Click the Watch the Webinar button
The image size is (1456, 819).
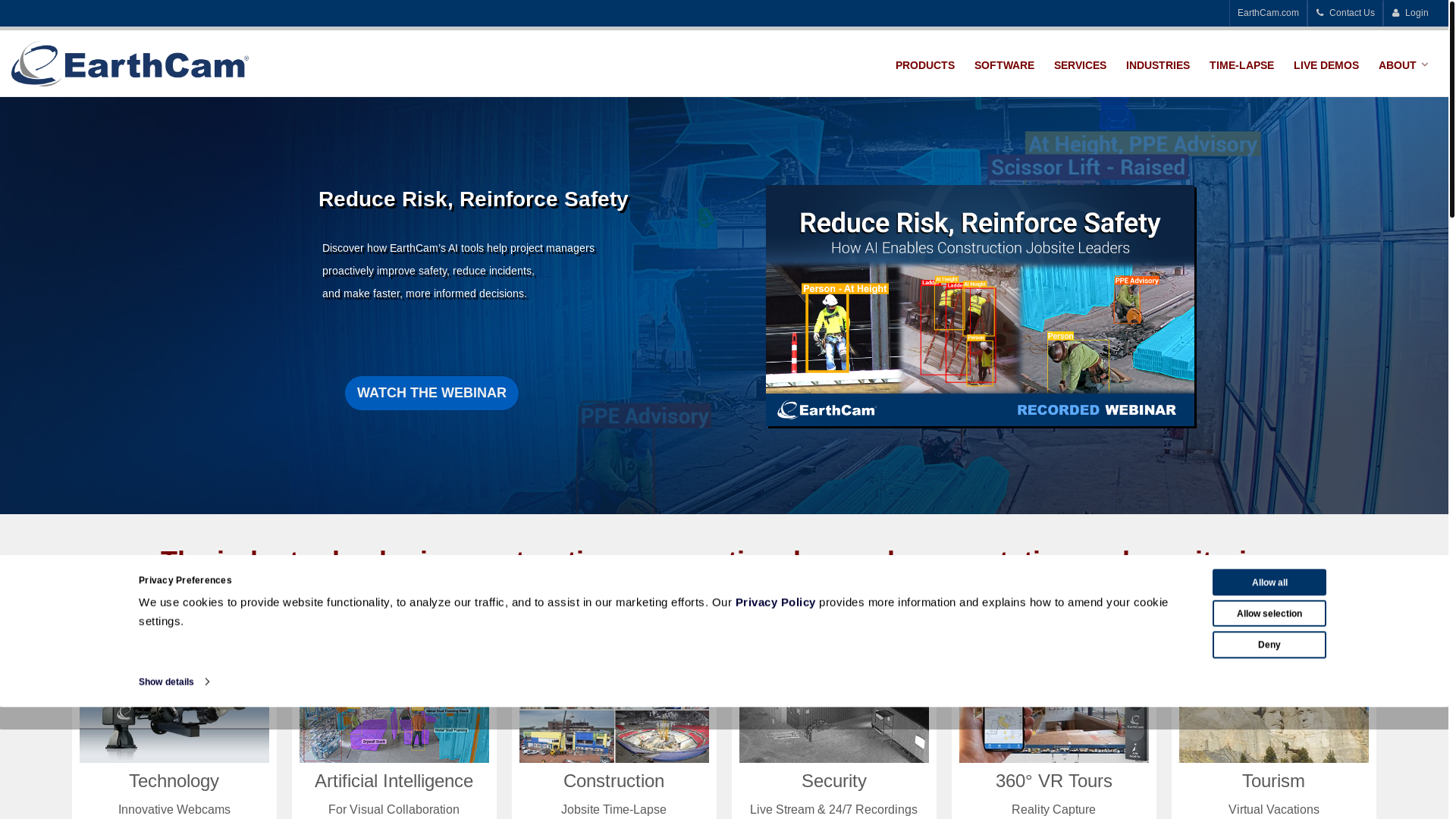point(431,393)
